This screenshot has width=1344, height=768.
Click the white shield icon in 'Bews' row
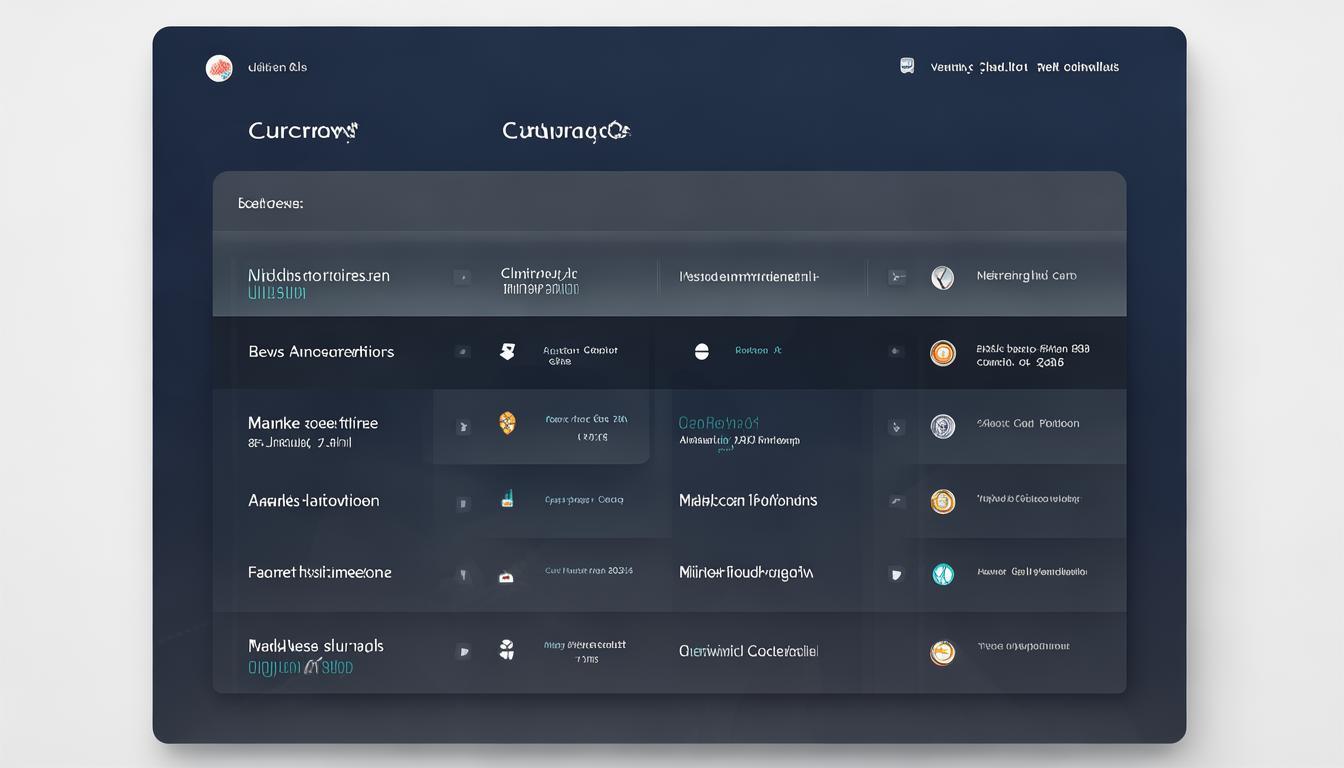coord(507,351)
